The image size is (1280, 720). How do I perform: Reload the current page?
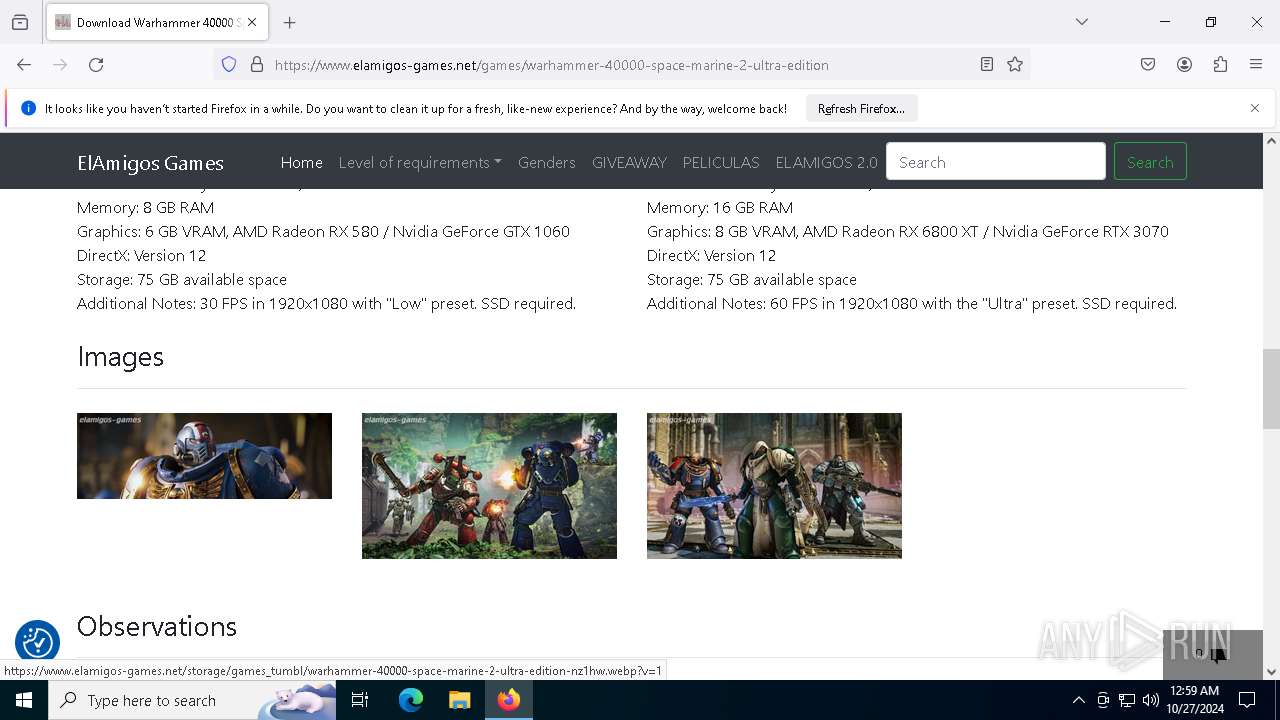point(96,65)
